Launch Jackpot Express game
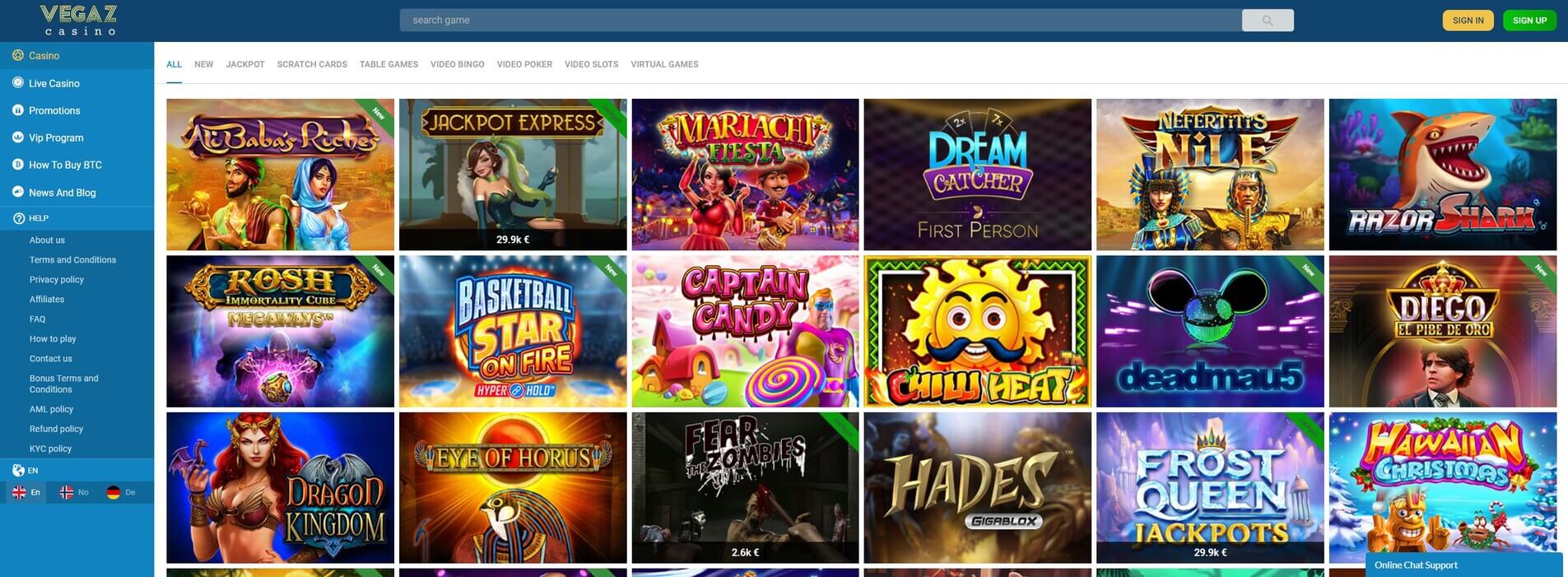Viewport: 1568px width, 577px height. pos(513,174)
